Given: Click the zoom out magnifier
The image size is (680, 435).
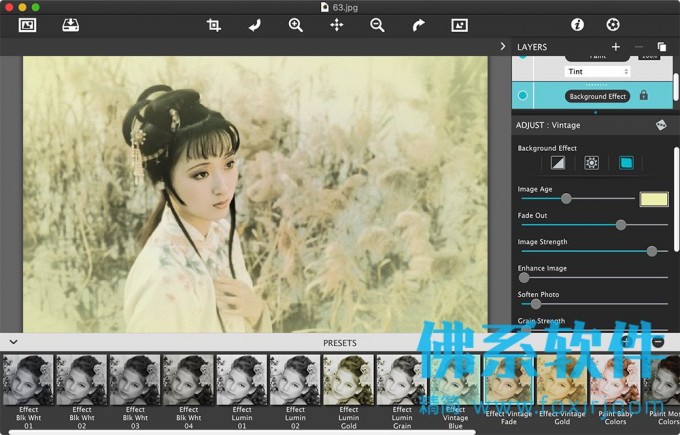Looking at the screenshot, I should point(377,25).
